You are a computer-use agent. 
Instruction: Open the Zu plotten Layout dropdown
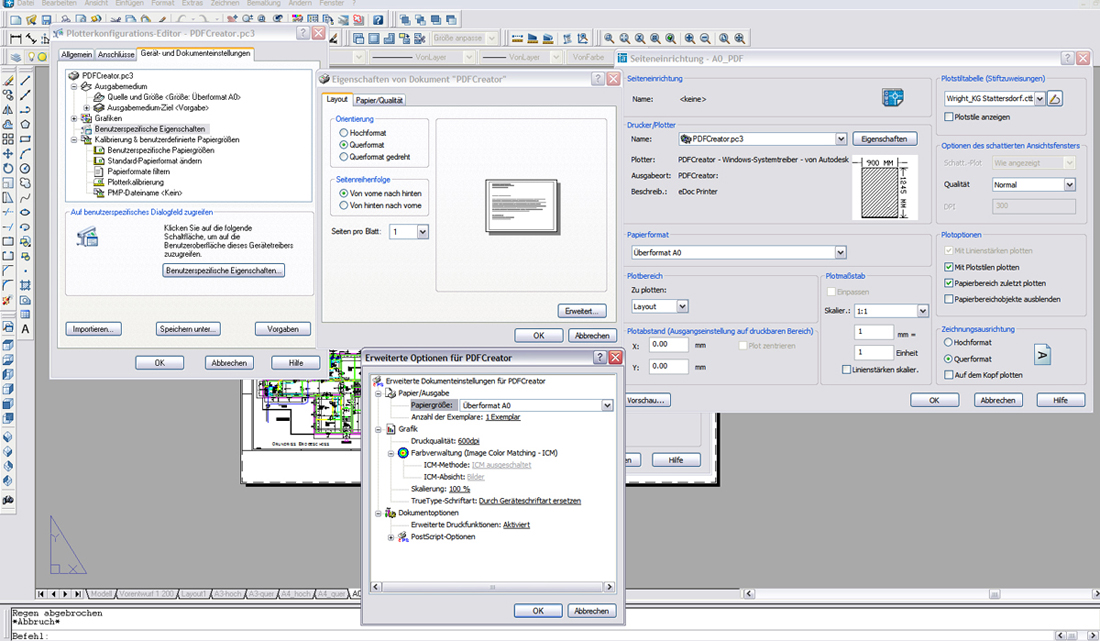point(682,306)
